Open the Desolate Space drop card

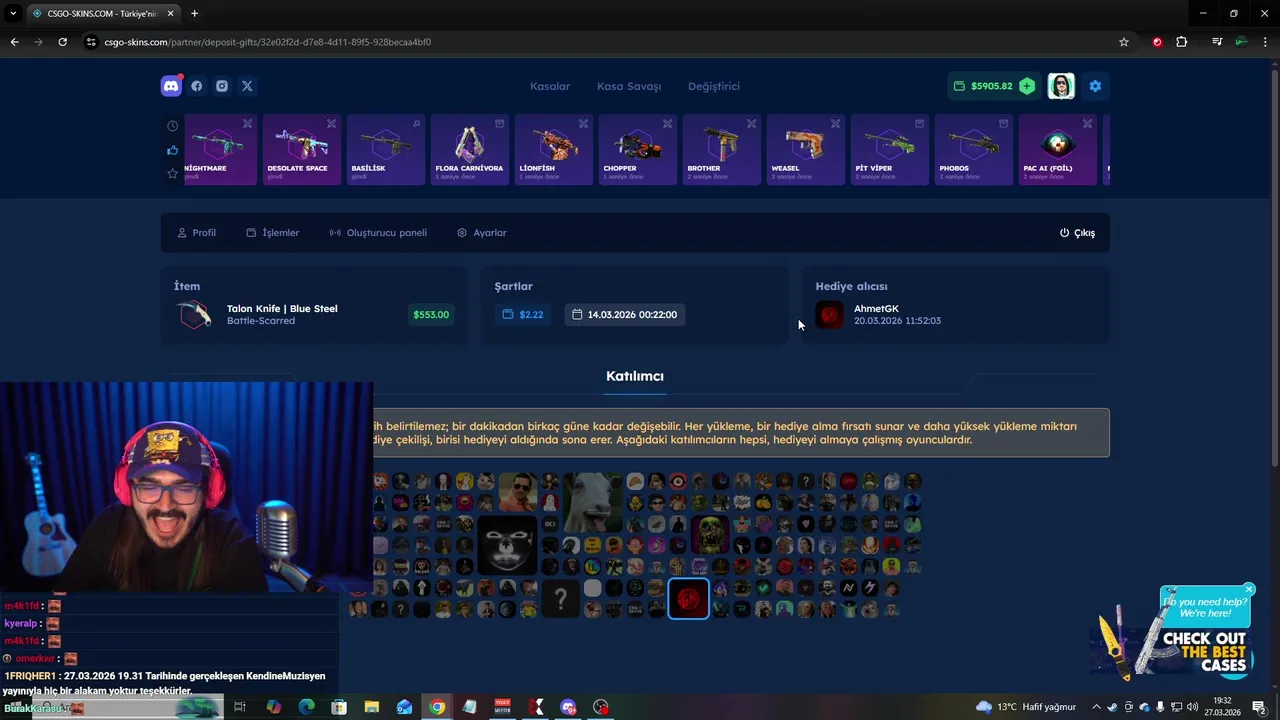[302, 150]
